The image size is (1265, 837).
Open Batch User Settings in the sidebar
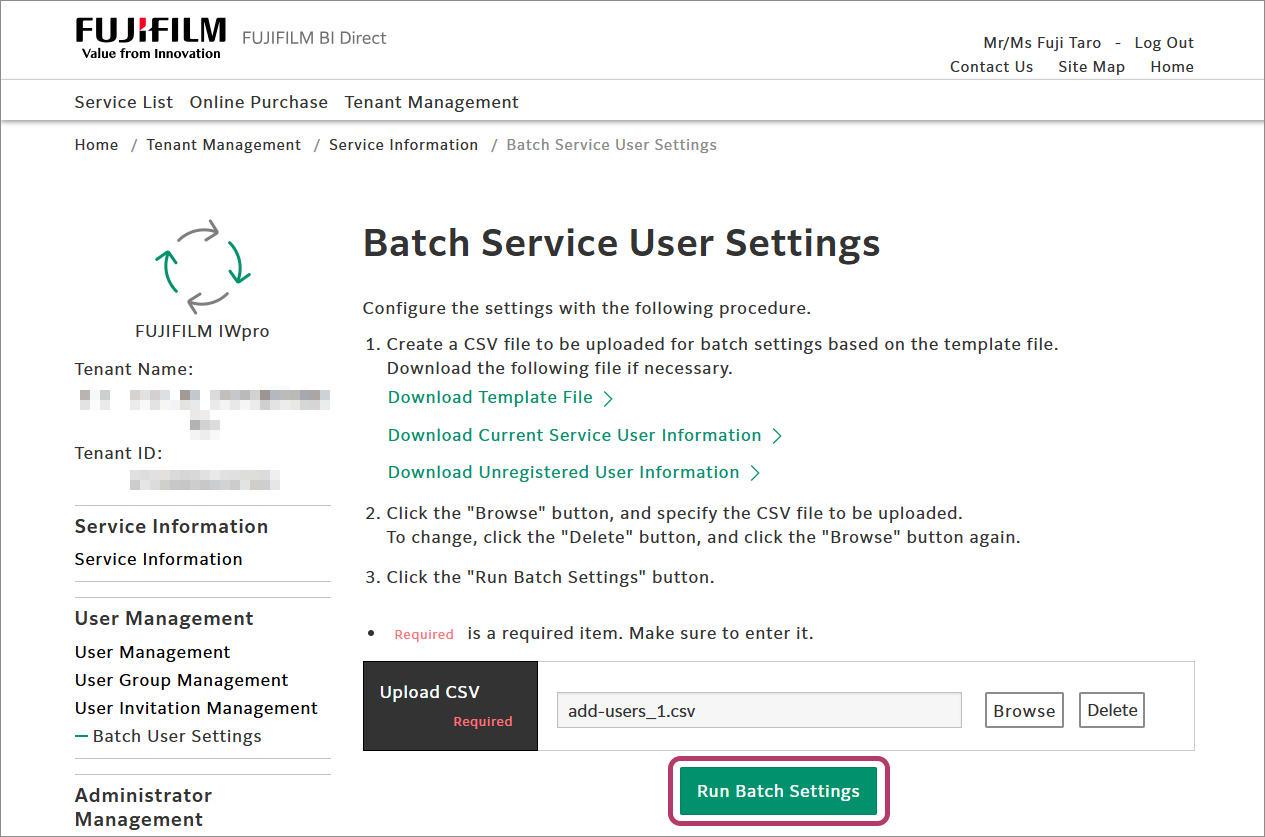pyautogui.click(x=177, y=736)
